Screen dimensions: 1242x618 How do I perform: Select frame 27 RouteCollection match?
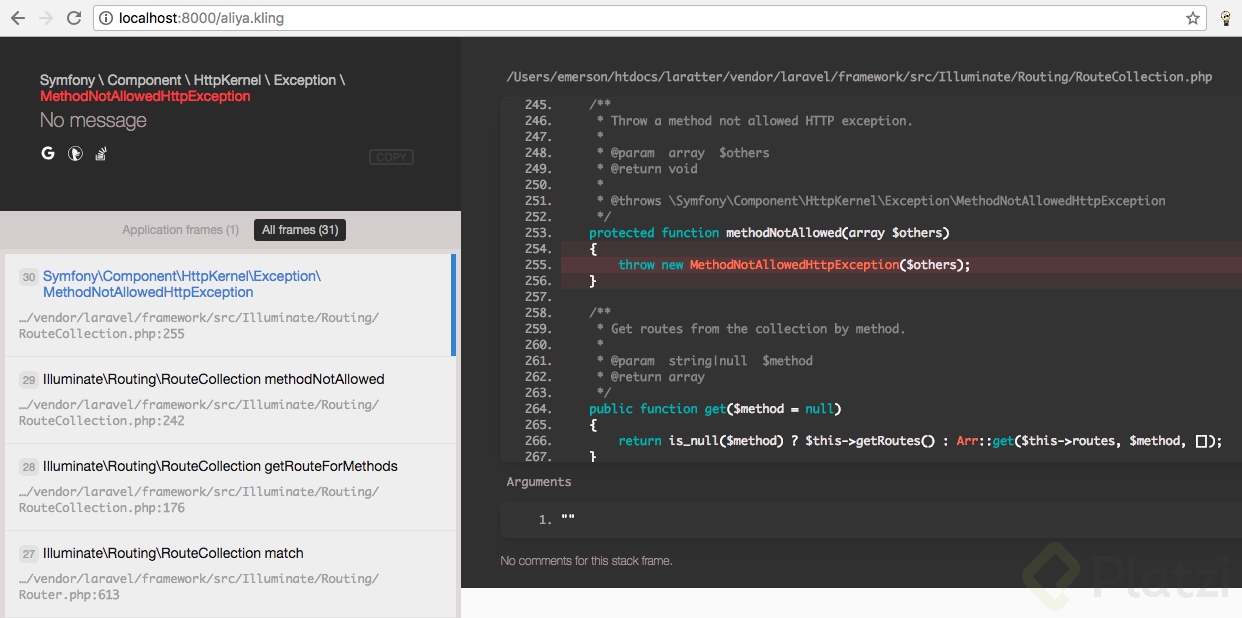coord(229,574)
